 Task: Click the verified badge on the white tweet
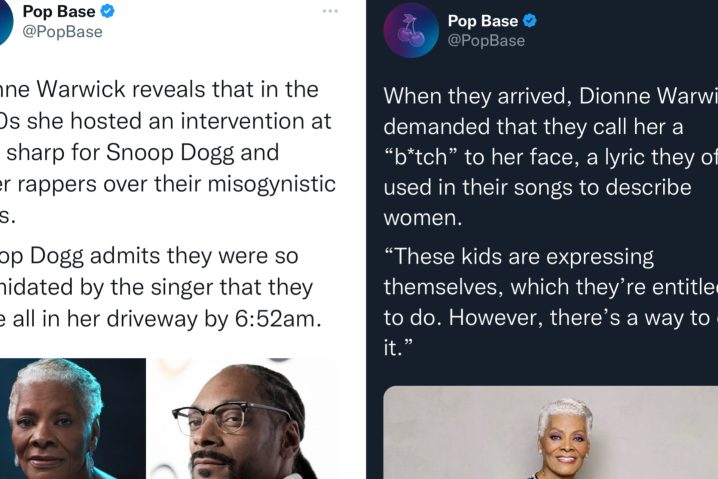107,11
